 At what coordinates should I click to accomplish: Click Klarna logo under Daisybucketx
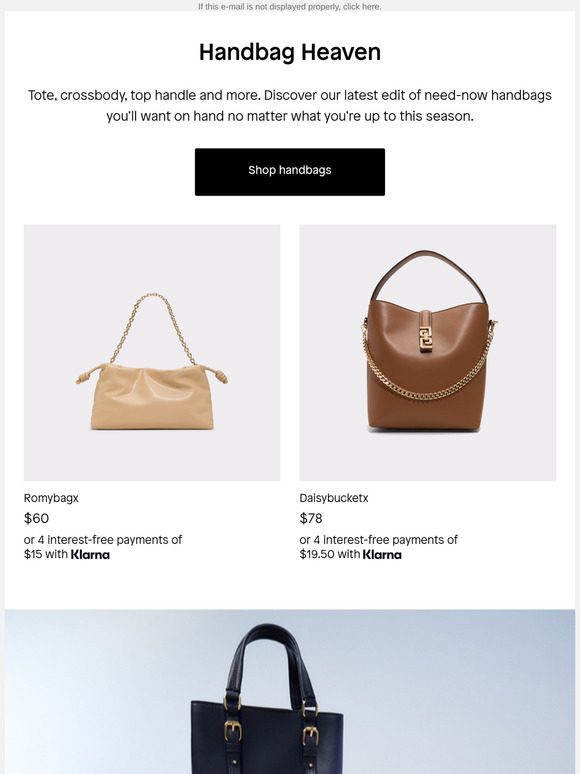click(x=382, y=555)
